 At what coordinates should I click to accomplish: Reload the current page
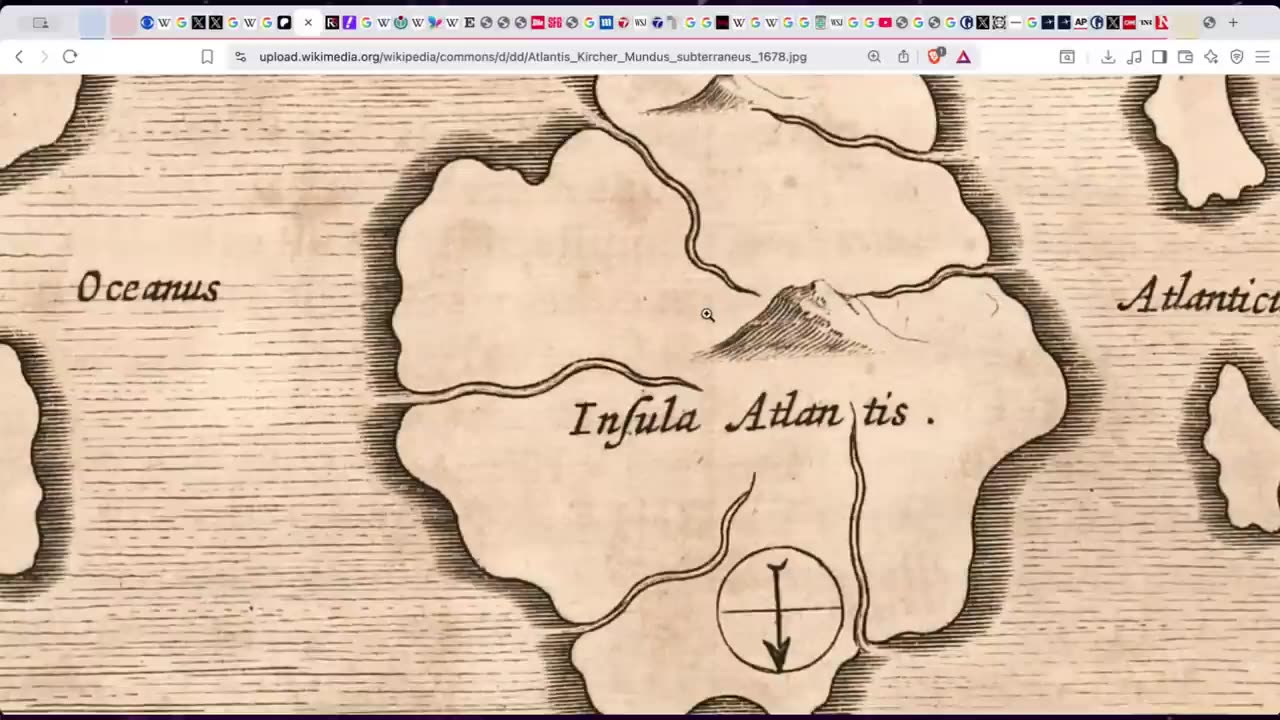click(70, 57)
